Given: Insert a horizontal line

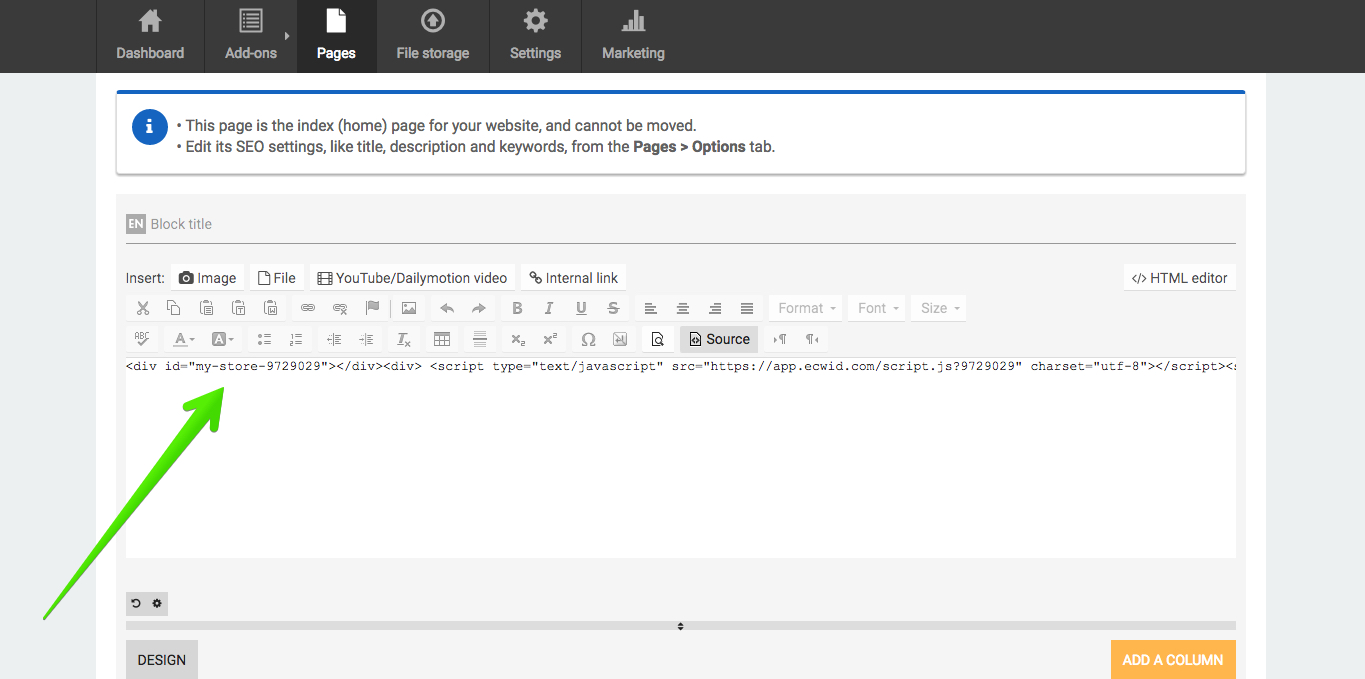Looking at the screenshot, I should pyautogui.click(x=480, y=339).
